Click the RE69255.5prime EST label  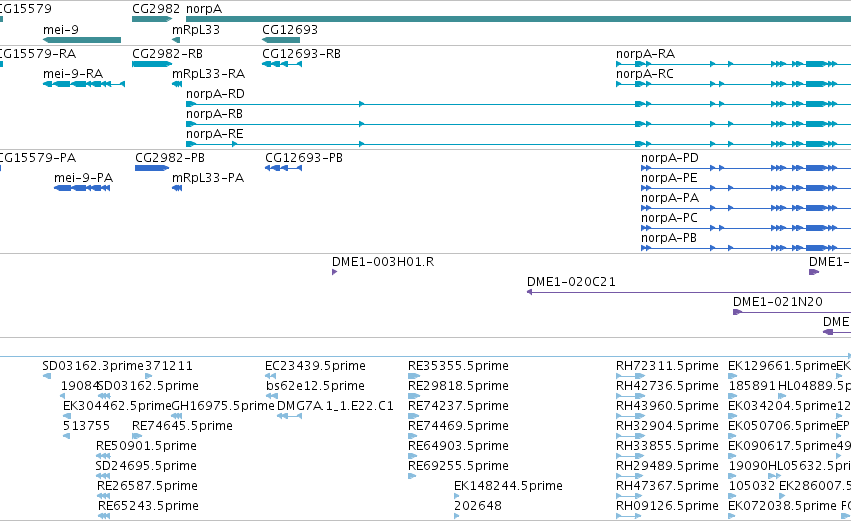click(x=459, y=466)
